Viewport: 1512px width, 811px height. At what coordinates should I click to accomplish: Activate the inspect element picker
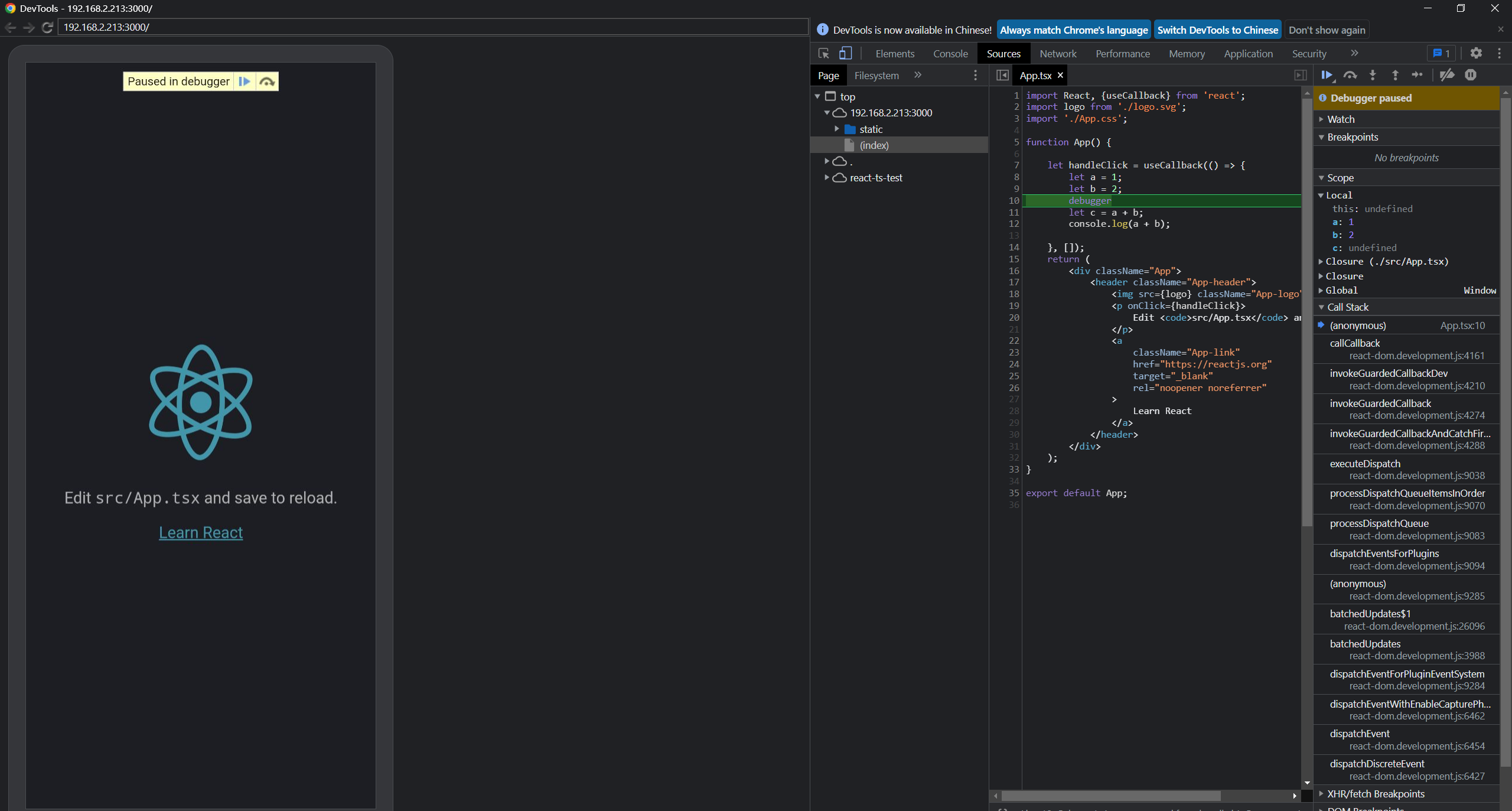point(824,53)
